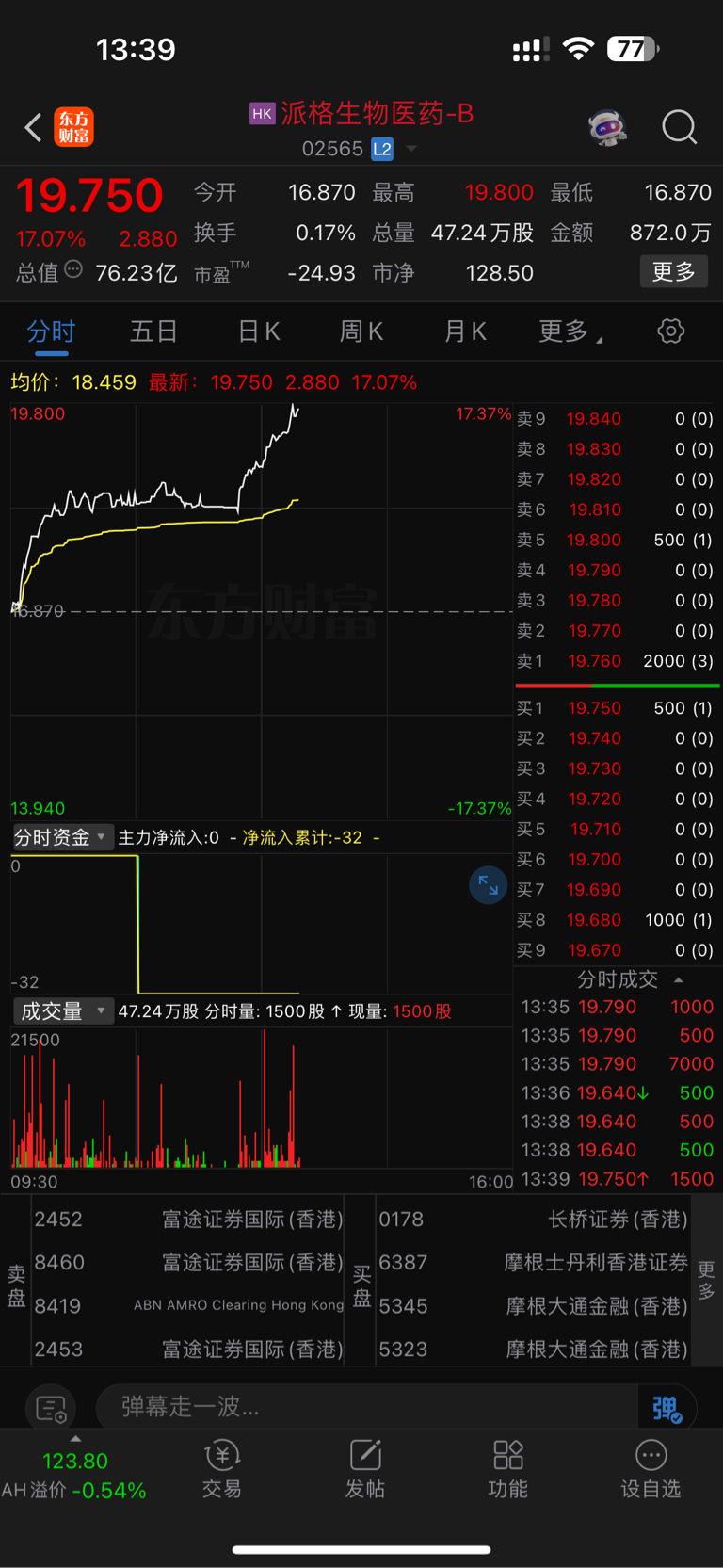Tap buyer broker 6387 摩根士丹利香港证券
The width and height of the screenshot is (723, 1568).
tap(533, 1263)
